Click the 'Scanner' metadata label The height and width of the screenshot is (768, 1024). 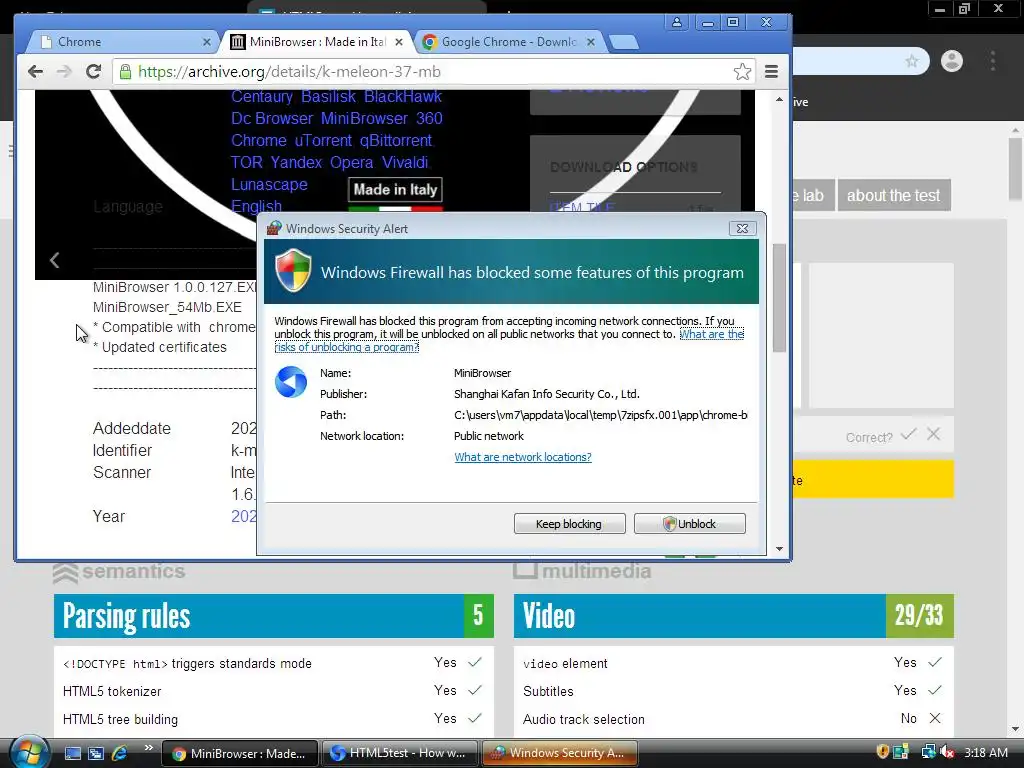121,472
